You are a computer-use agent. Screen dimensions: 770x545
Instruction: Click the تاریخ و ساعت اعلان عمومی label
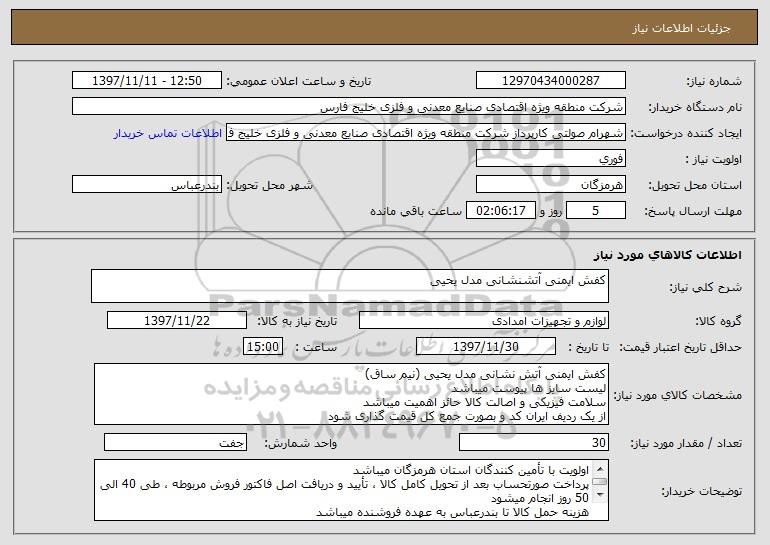(299, 81)
